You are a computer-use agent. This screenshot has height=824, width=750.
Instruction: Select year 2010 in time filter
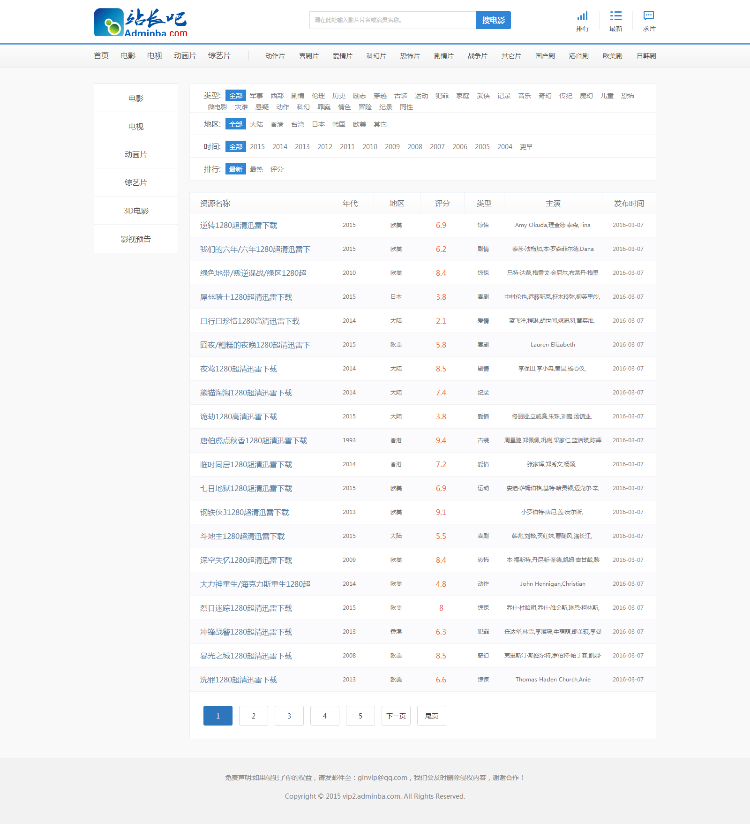click(x=369, y=147)
